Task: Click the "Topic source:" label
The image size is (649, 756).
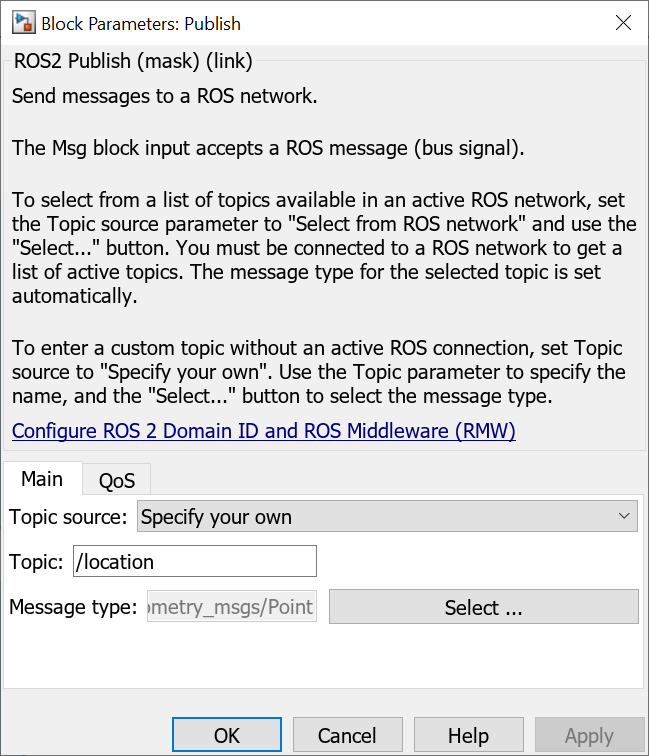Action: click(68, 517)
